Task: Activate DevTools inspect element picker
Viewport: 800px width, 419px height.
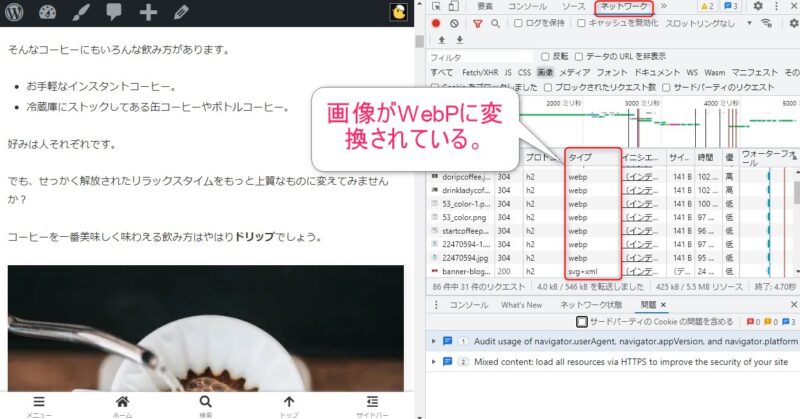Action: (x=436, y=6)
